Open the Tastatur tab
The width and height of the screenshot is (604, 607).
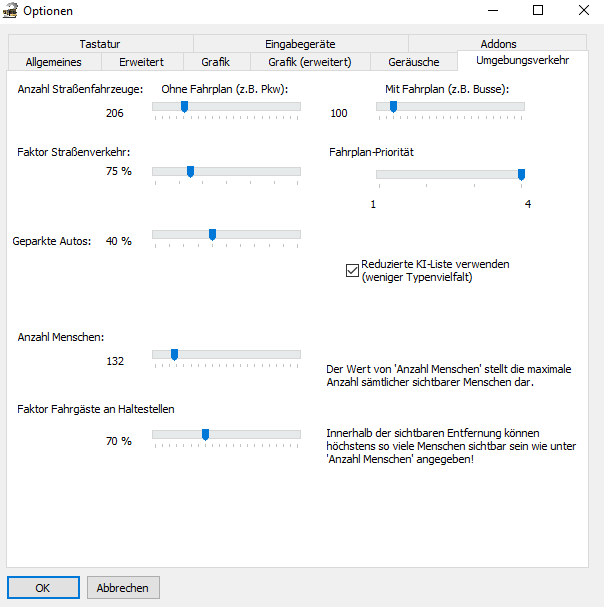pyautogui.click(x=99, y=44)
